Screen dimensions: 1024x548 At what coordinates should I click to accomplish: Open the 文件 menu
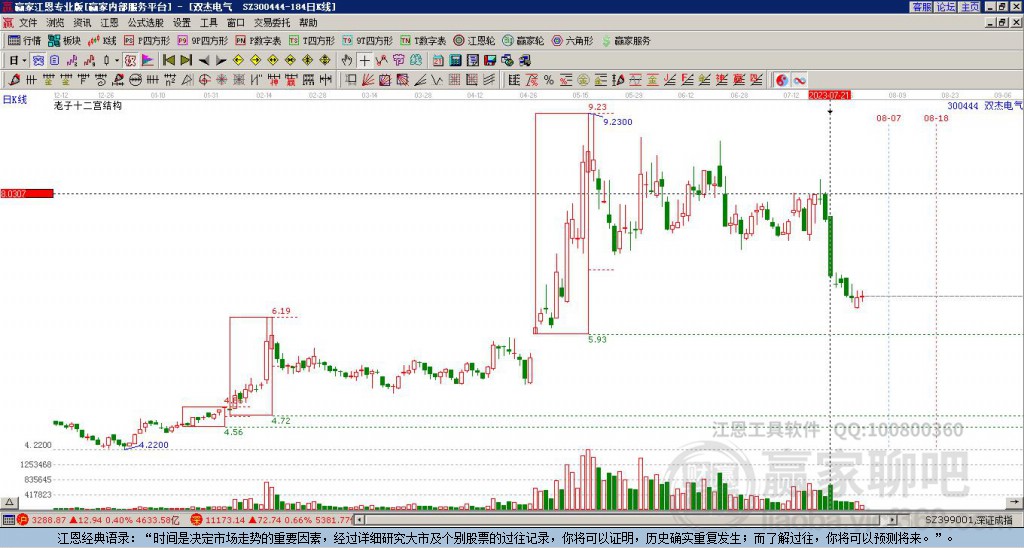[28, 23]
